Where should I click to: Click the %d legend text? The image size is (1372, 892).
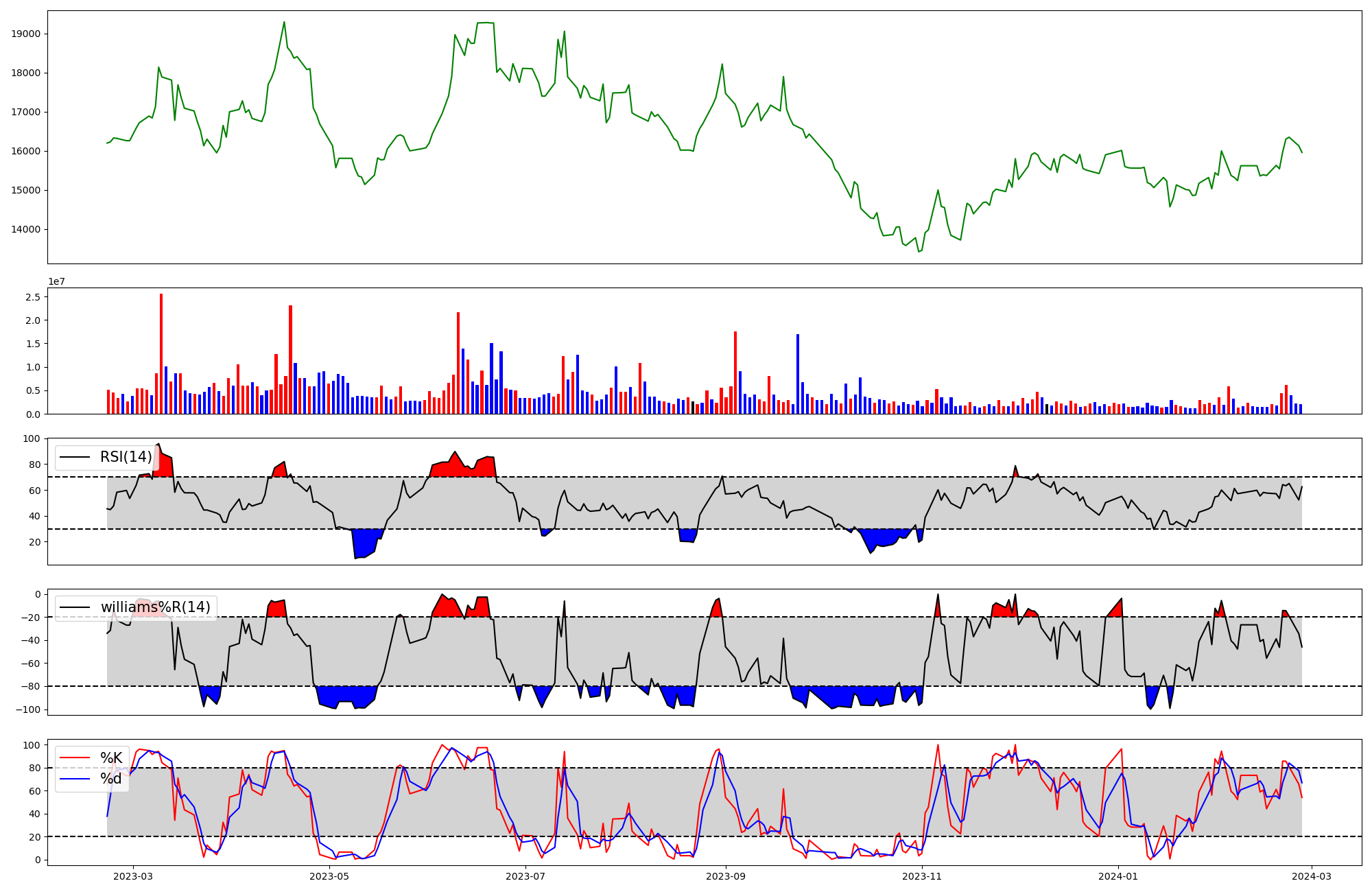[x=111, y=779]
